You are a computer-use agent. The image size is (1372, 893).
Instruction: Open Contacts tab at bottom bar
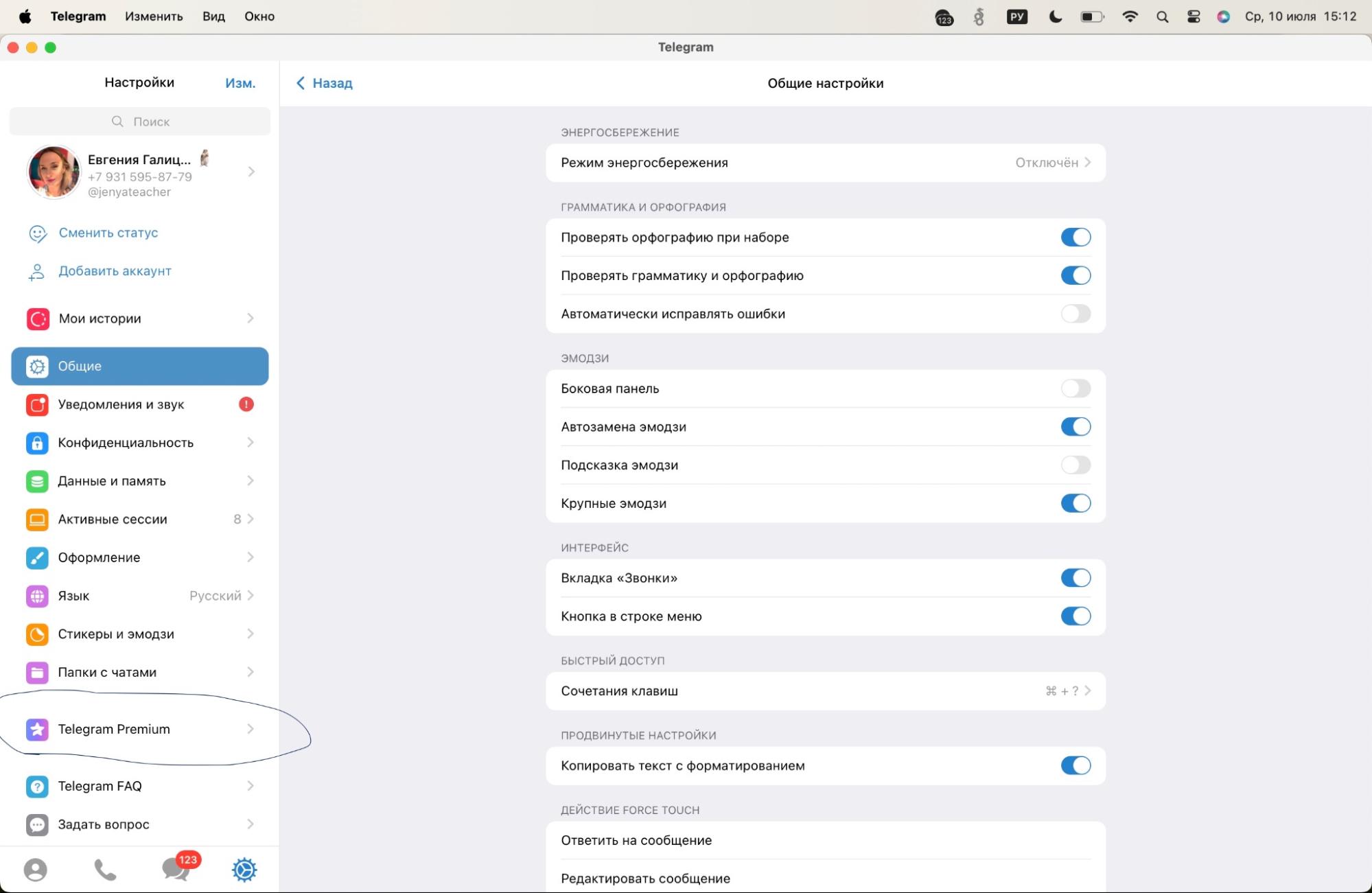[x=35, y=870]
